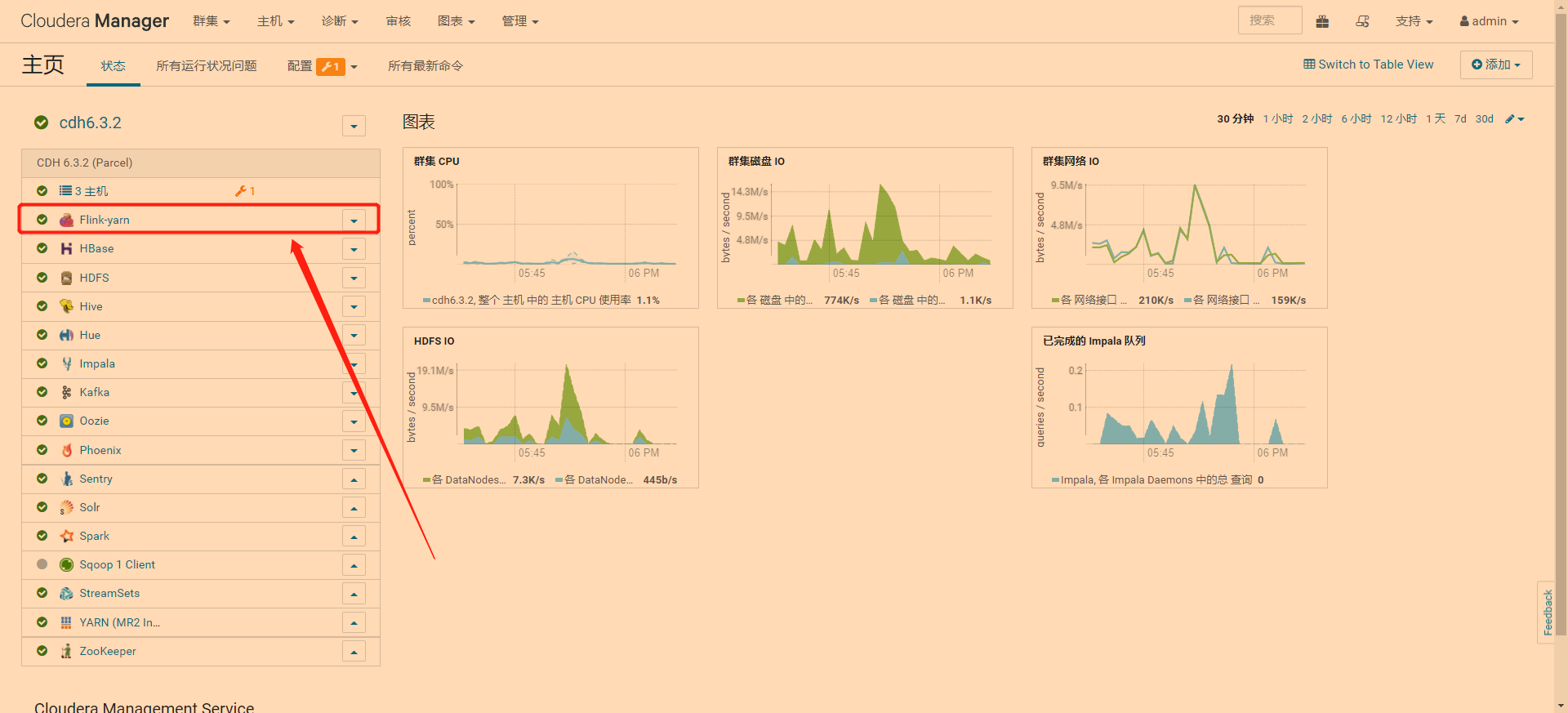Open the Oozie actions dropdown

354,421
